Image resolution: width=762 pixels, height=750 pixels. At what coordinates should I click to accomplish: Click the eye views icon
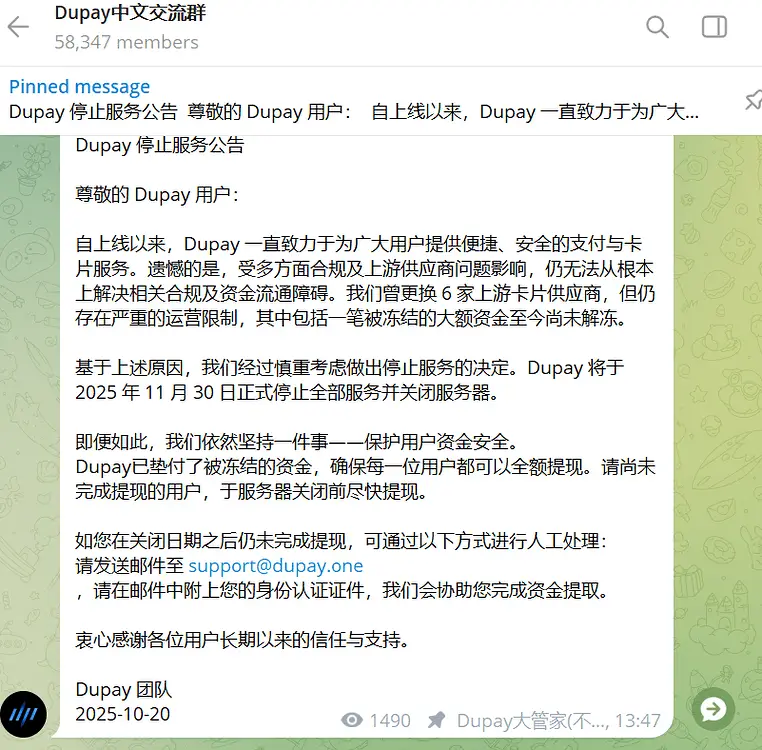352,720
